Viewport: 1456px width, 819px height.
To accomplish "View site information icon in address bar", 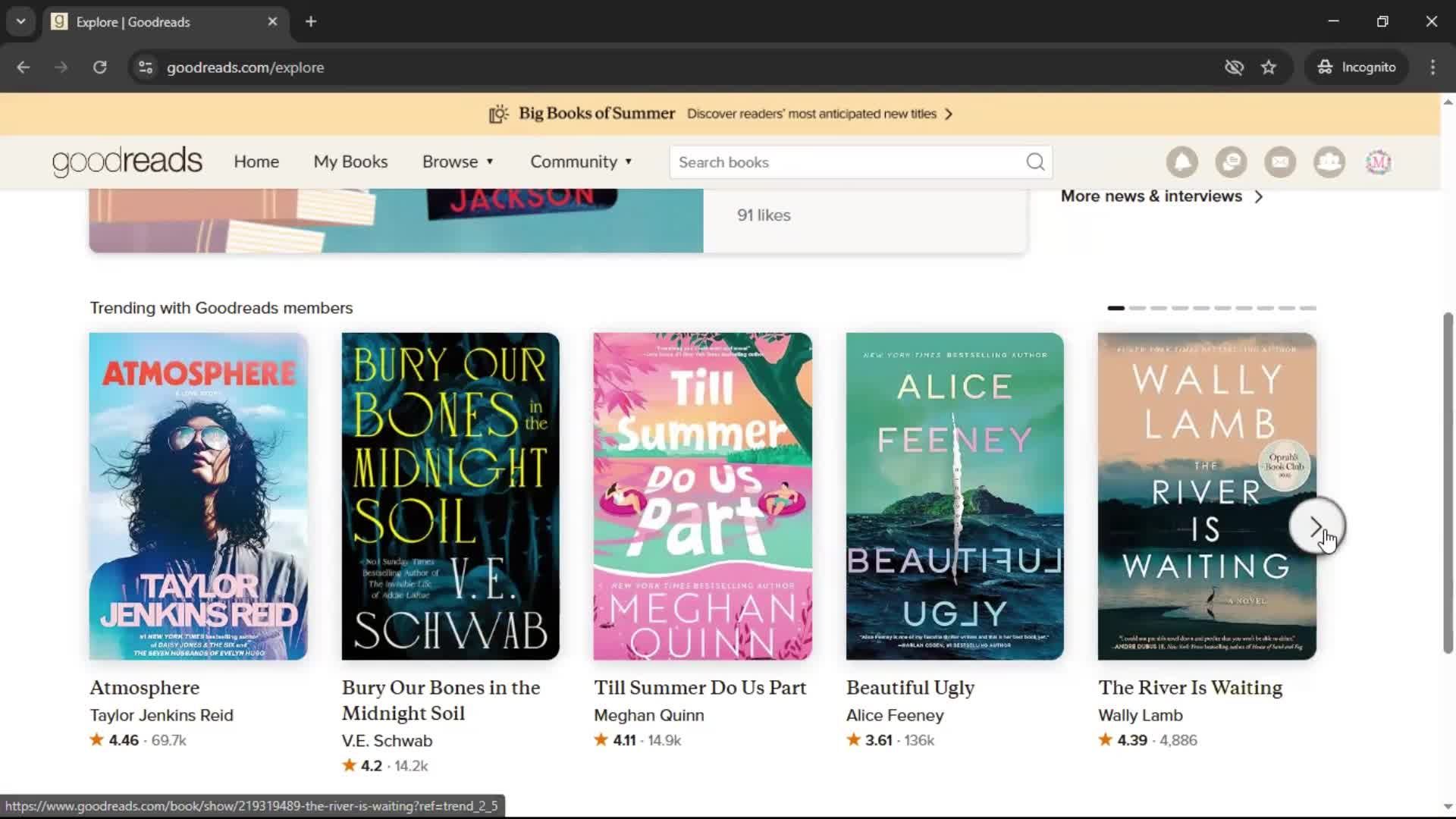I will [x=146, y=67].
